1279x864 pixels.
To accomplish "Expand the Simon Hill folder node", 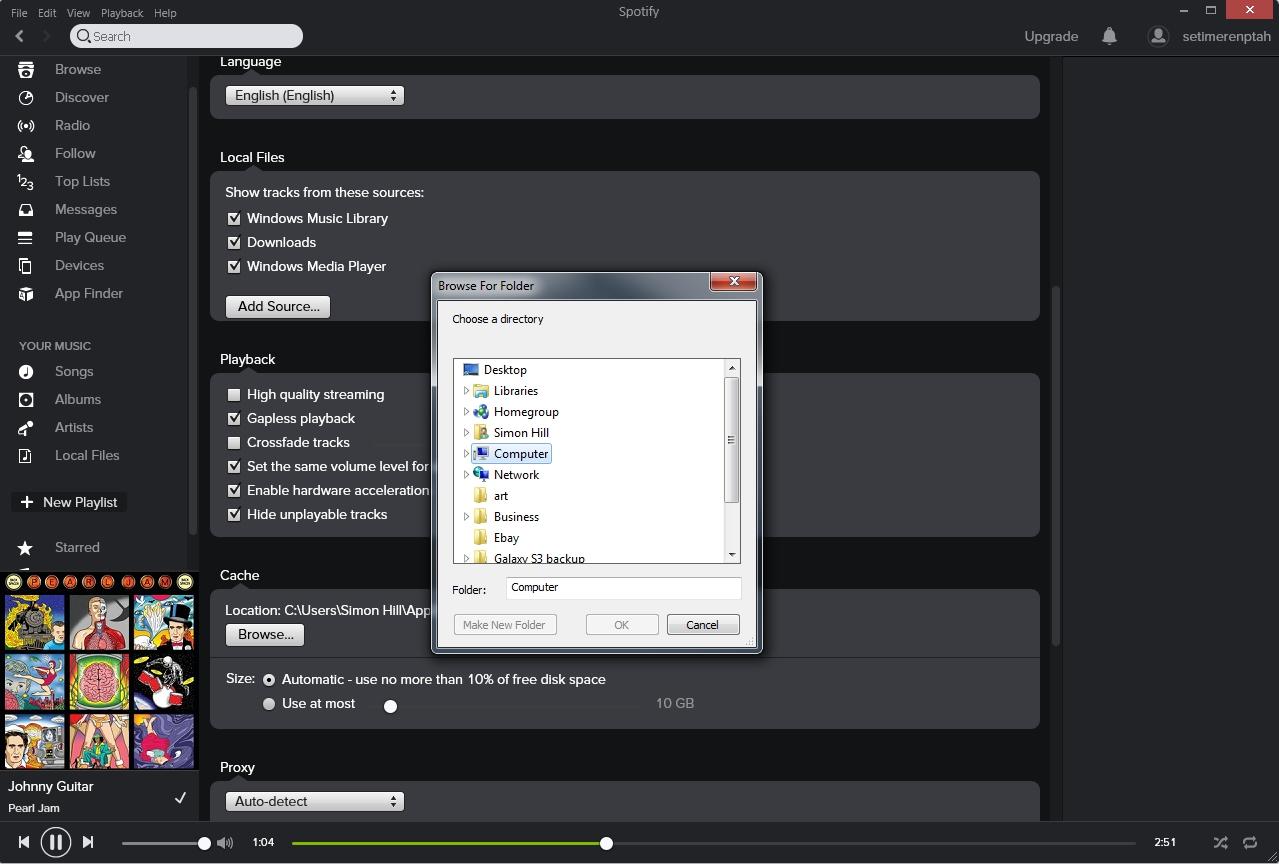I will (466, 433).
